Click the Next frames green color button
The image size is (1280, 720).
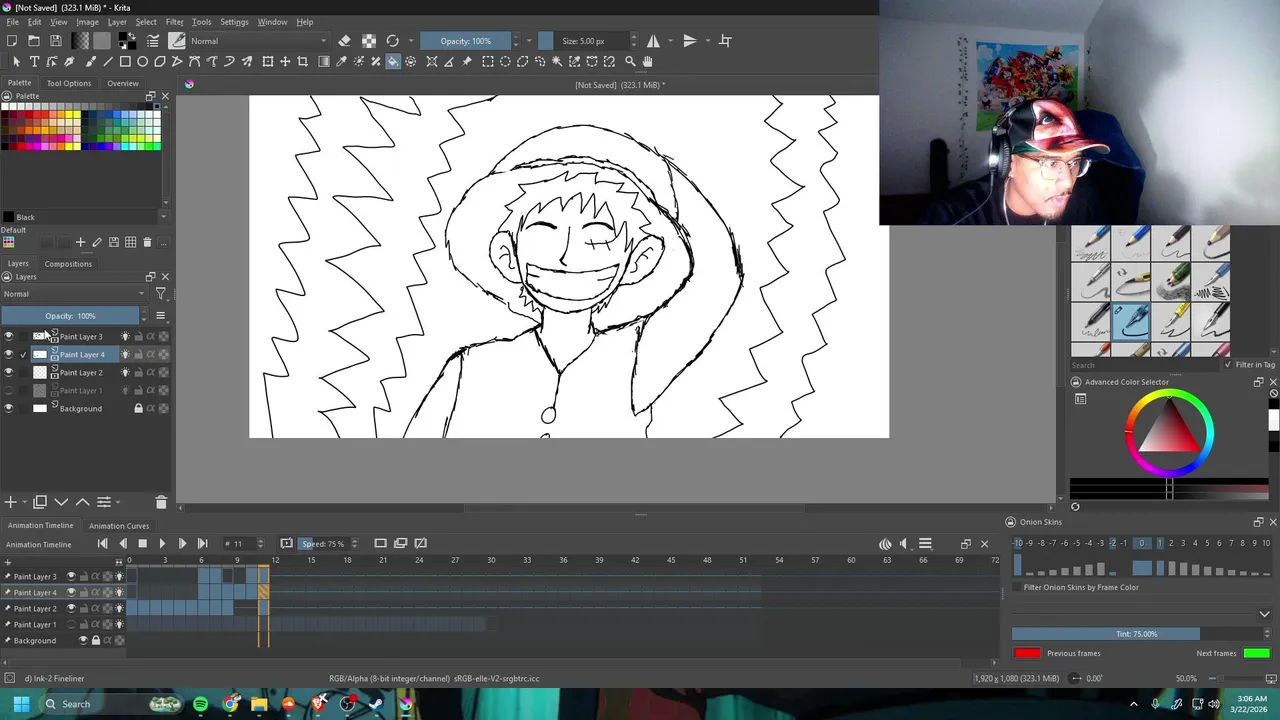(x=1257, y=654)
